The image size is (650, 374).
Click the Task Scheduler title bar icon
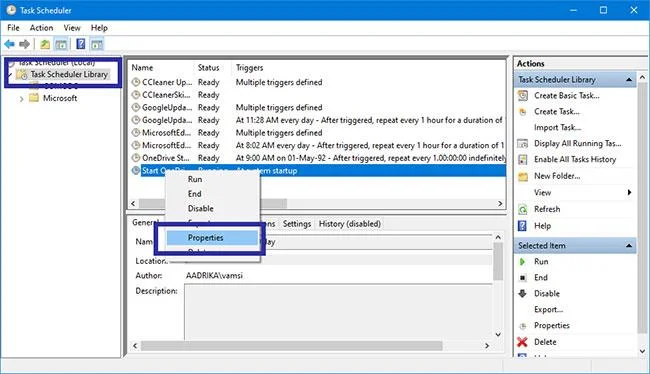click(x=11, y=10)
